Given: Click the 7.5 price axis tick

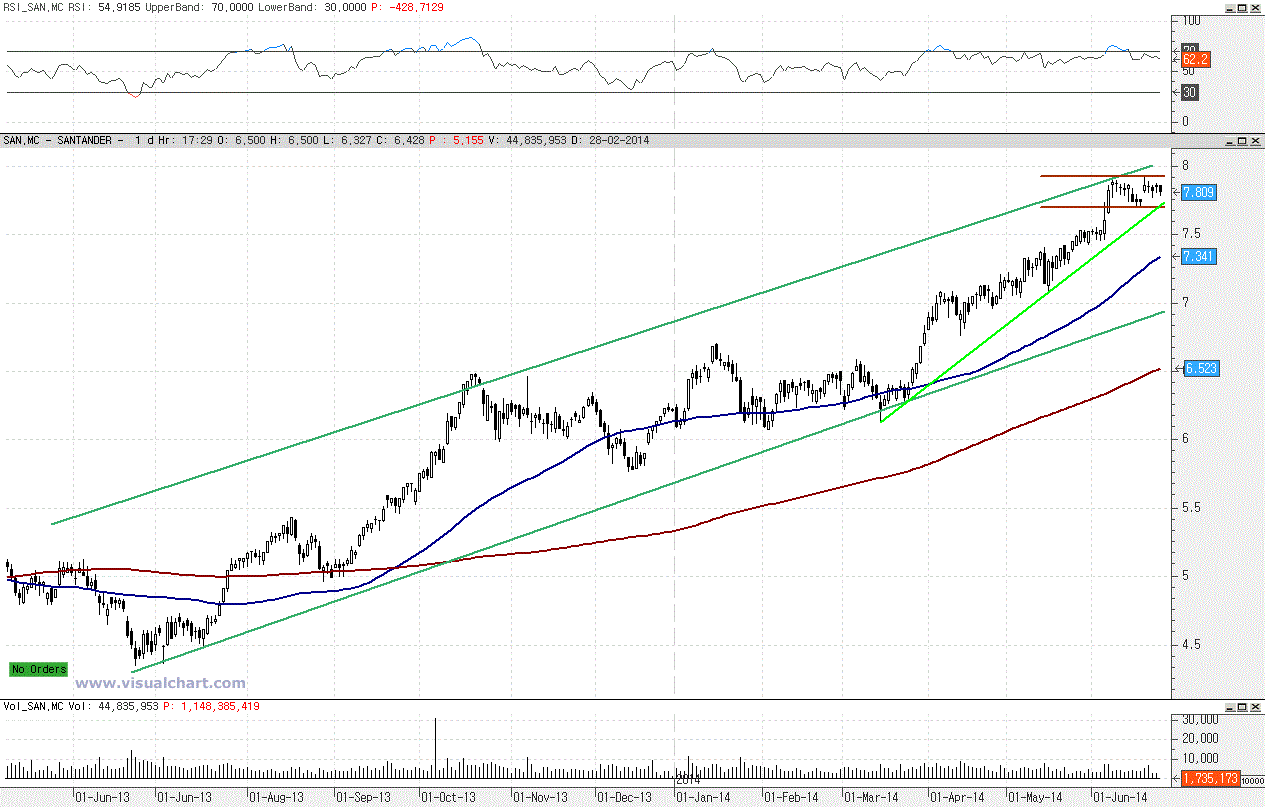Looking at the screenshot, I should pyautogui.click(x=1192, y=233).
